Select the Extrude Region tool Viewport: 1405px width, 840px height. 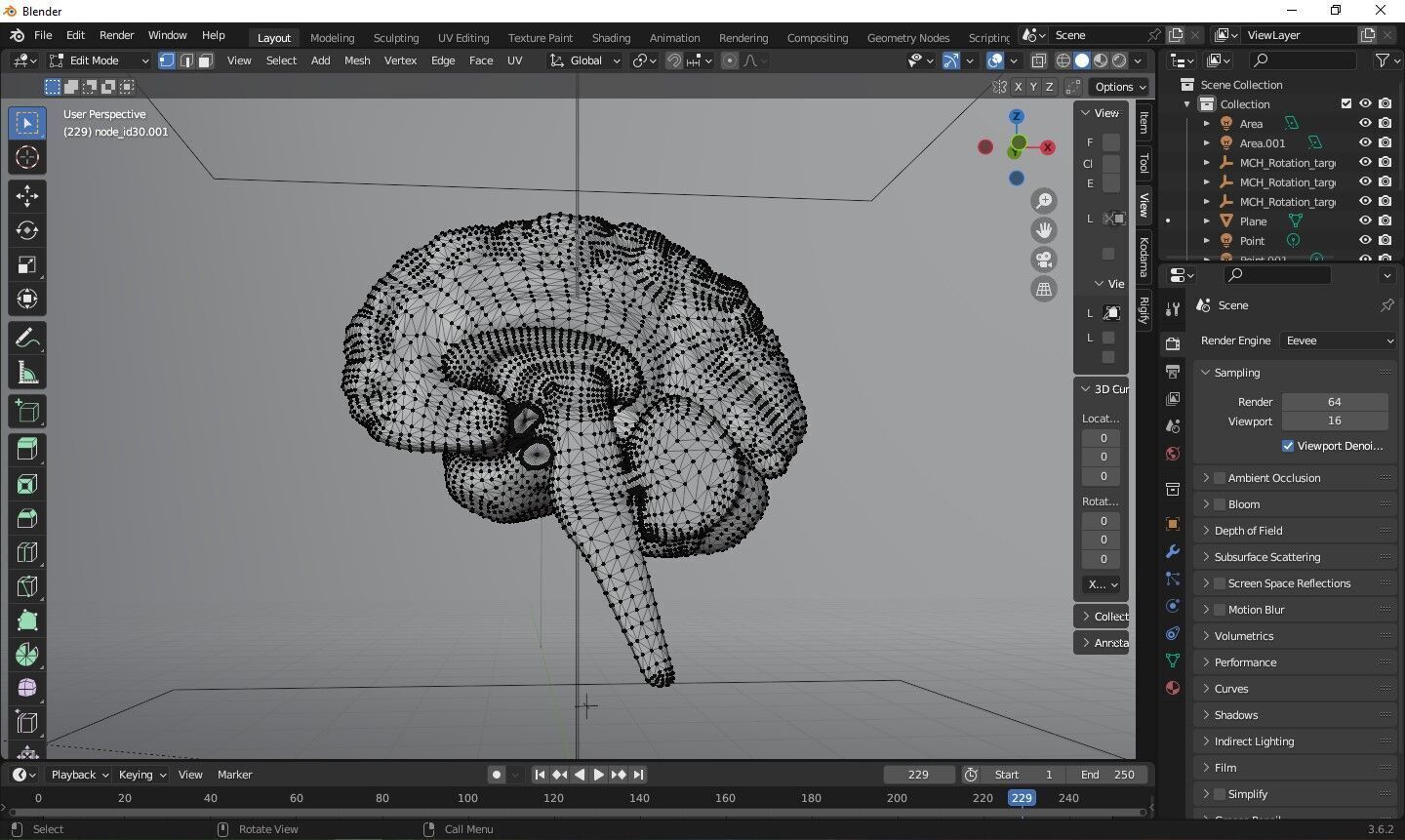point(27,450)
